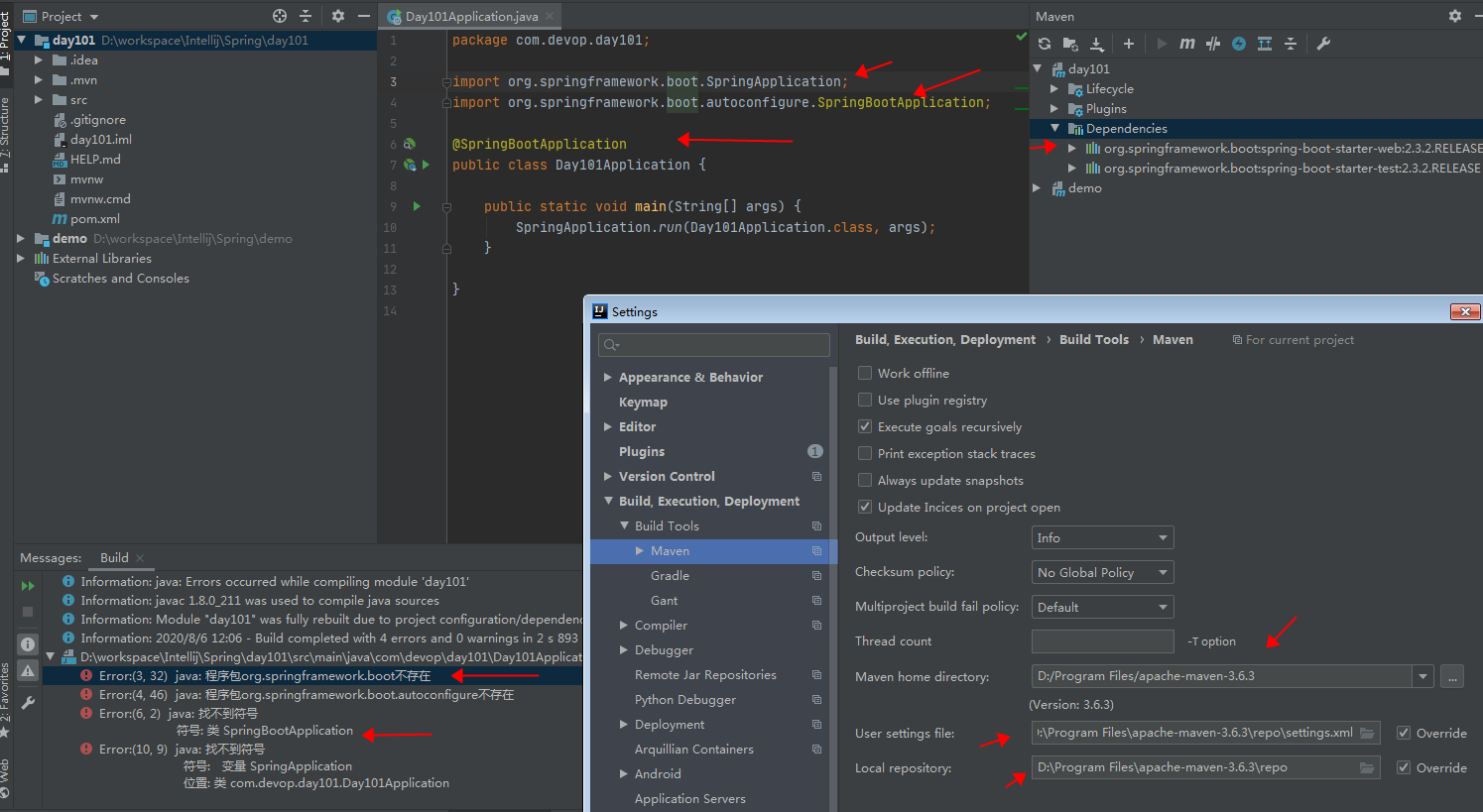Open pom.xml in Project tree
This screenshot has height=812, width=1483.
coord(94,218)
